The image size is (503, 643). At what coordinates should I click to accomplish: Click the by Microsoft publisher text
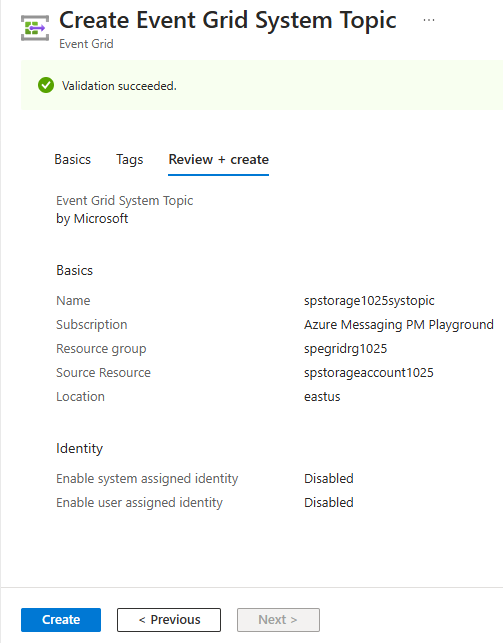coord(92,219)
